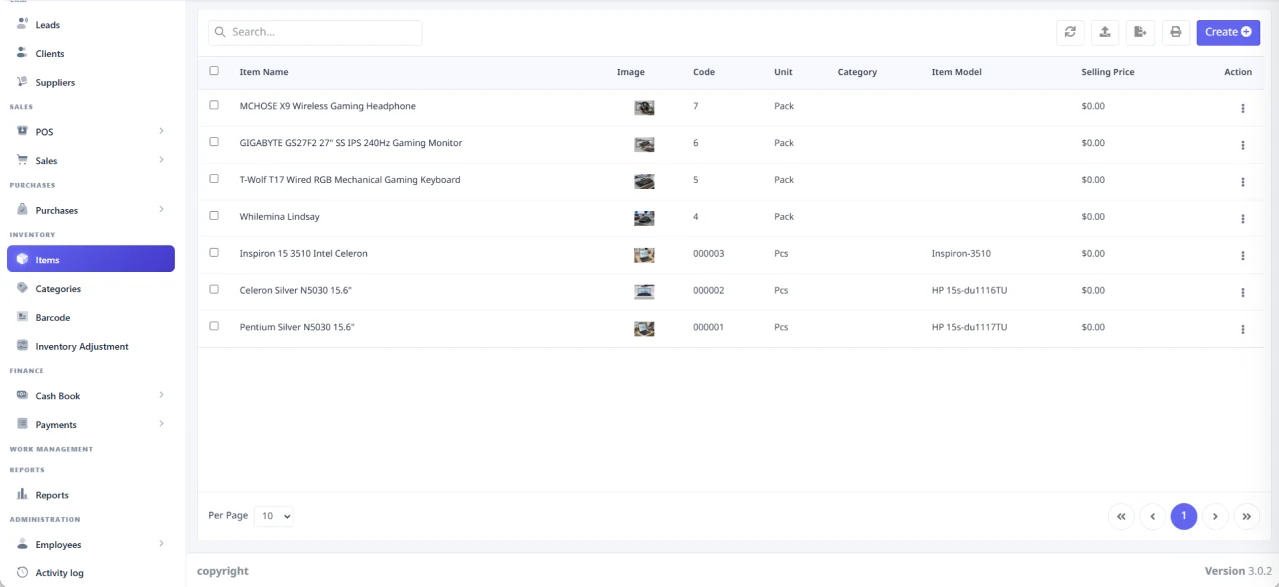Image resolution: width=1279 pixels, height=587 pixels.
Task: Open action menu for Whilemina Lindsay
Action: 1243,219
